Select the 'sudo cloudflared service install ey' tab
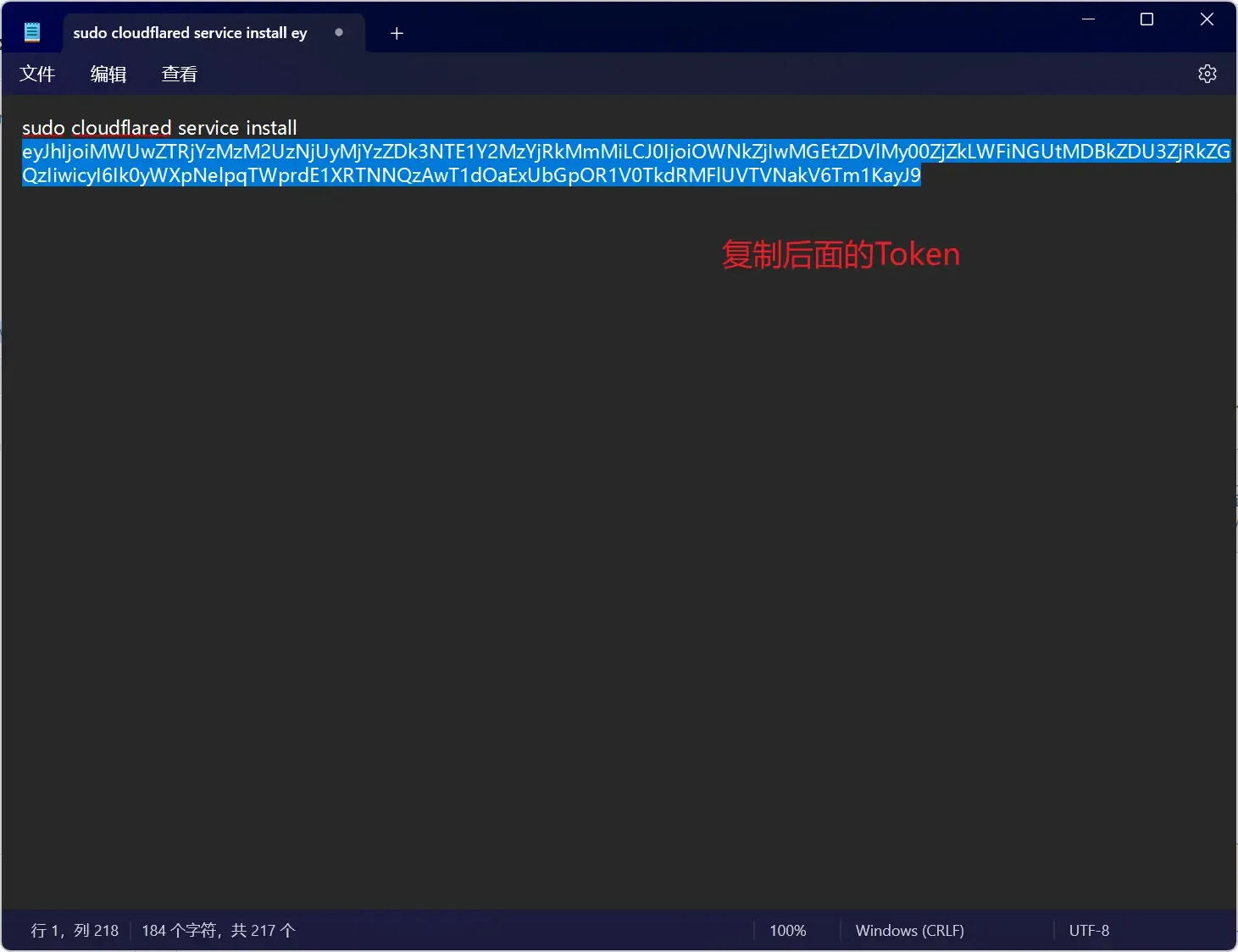This screenshot has height=952, width=1238. click(190, 33)
